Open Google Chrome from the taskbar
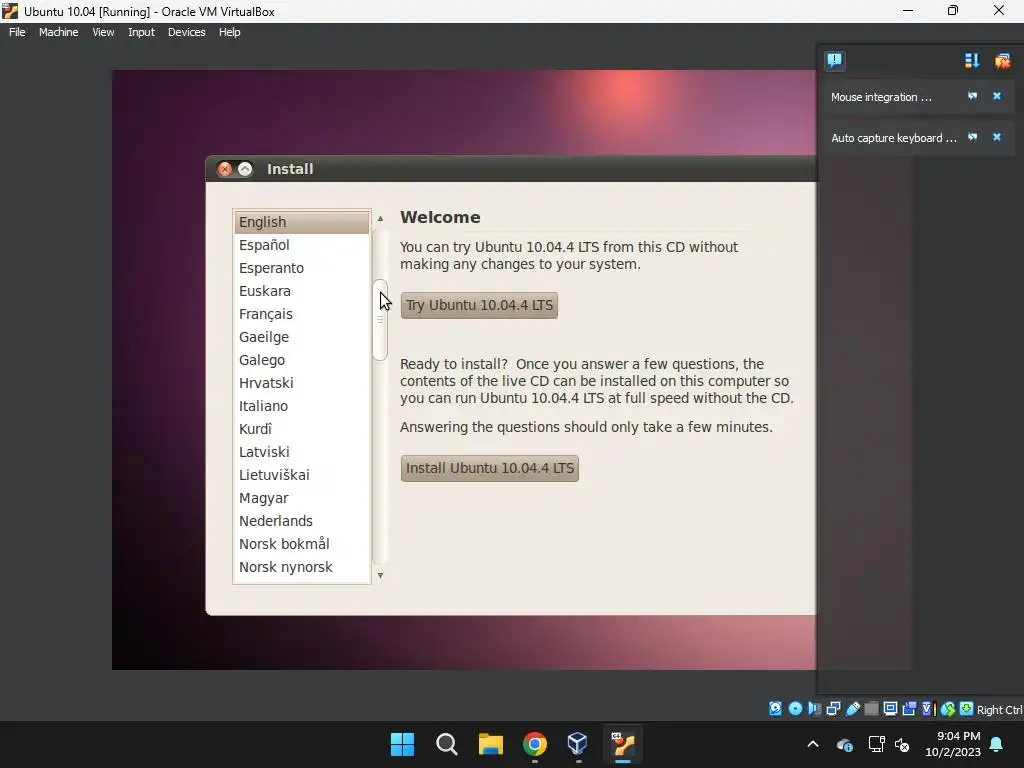This screenshot has width=1024, height=768. coord(534,744)
